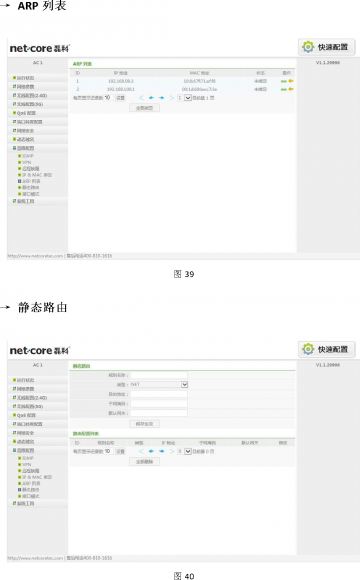
Task: Go to previous page in figure 39 ARP list
Action: coord(151,98)
